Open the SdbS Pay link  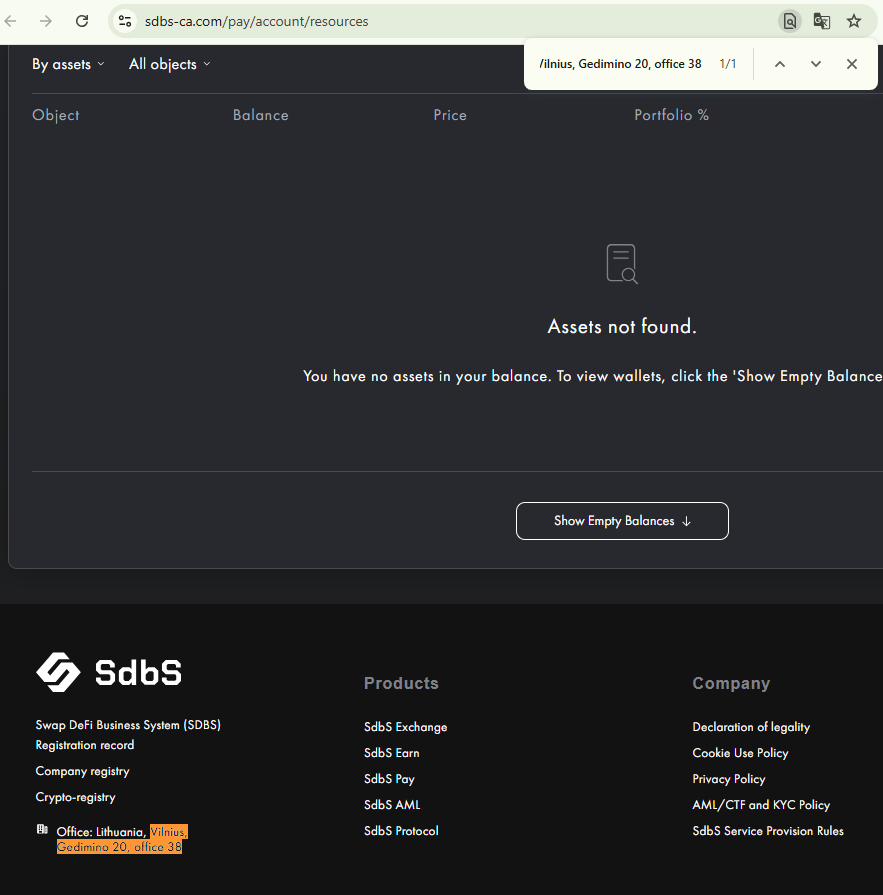(x=389, y=779)
